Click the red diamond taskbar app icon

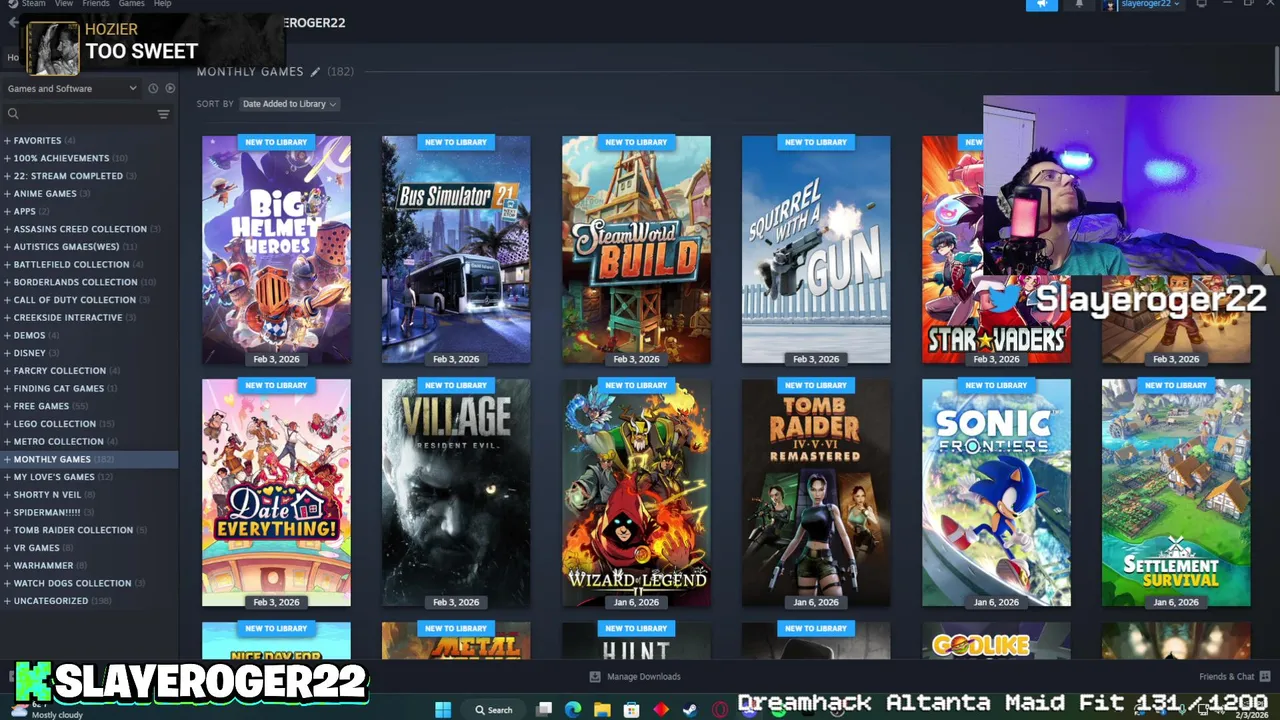click(x=661, y=710)
